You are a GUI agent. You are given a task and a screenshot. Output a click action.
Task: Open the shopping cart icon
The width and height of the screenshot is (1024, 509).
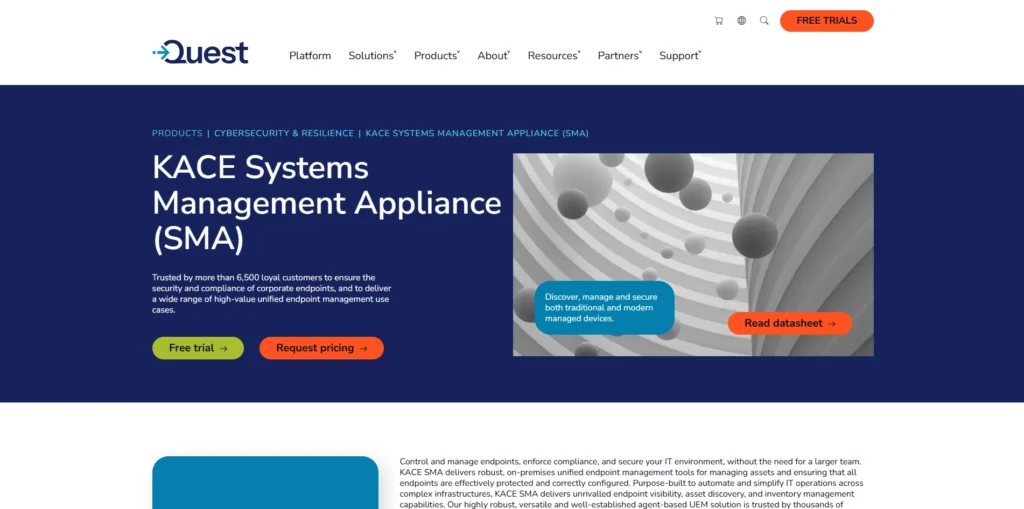718,21
